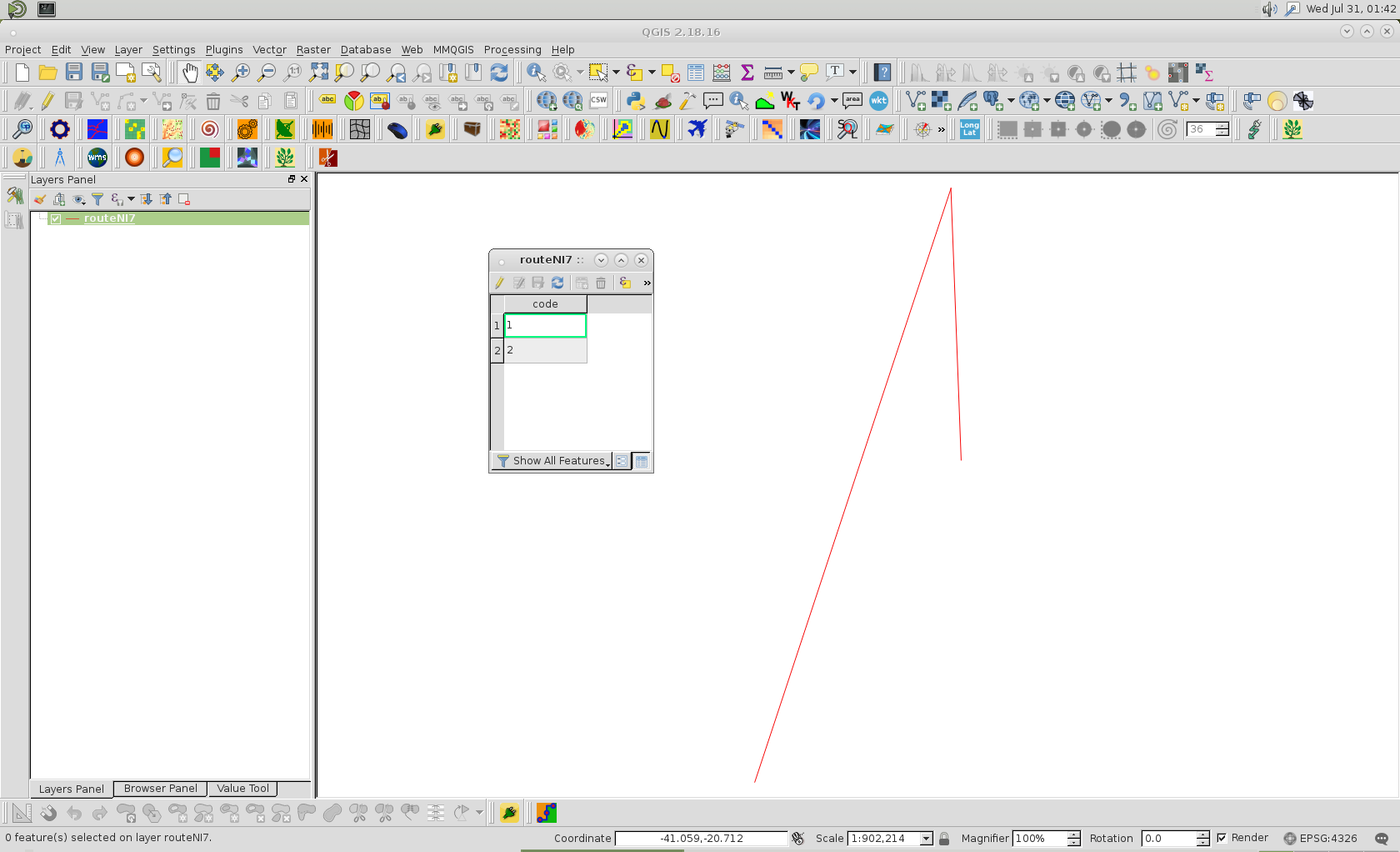
Task: Add vector layer icon
Action: [x=915, y=101]
